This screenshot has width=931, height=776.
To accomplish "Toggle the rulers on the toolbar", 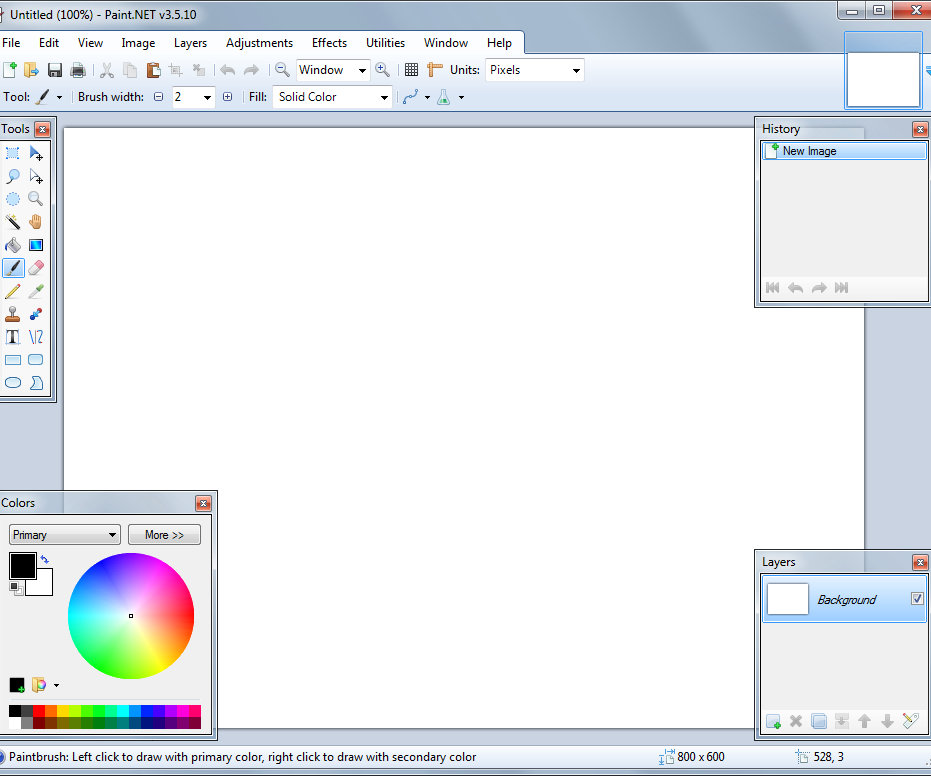I will point(435,70).
